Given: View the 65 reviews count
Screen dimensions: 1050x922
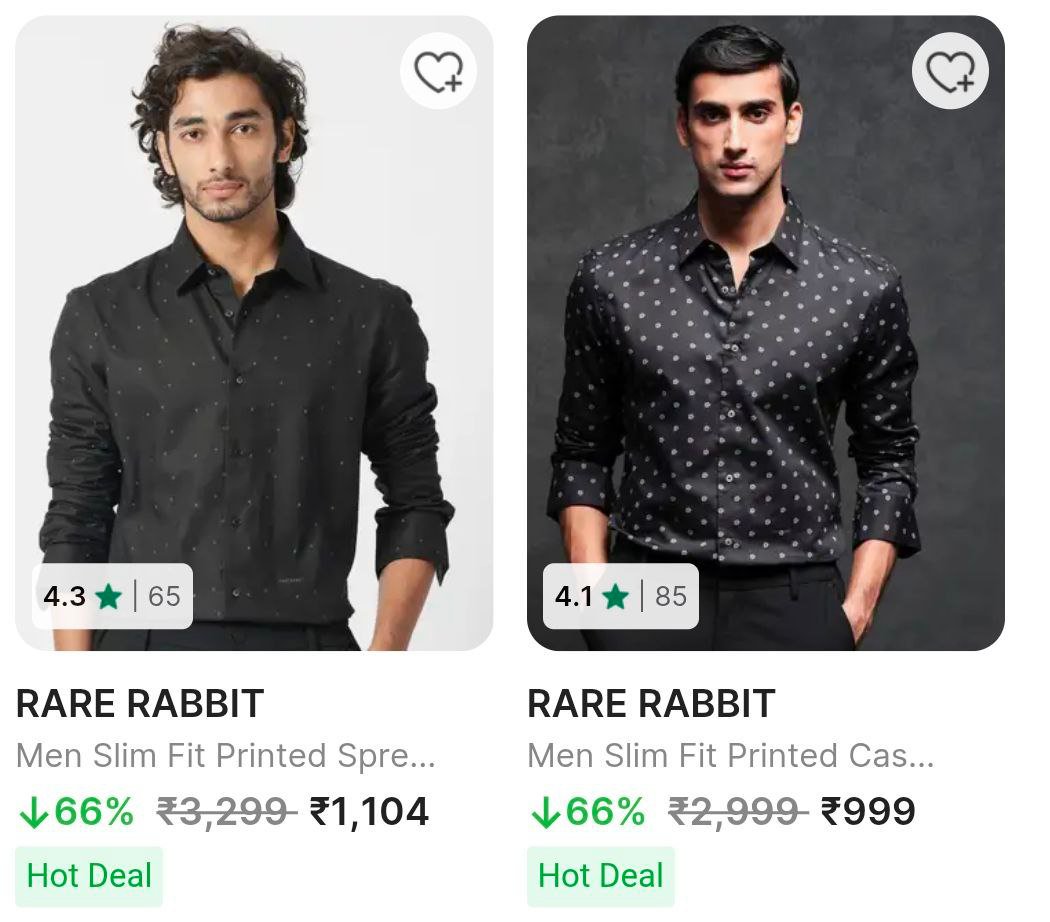Looking at the screenshot, I should point(164,597).
